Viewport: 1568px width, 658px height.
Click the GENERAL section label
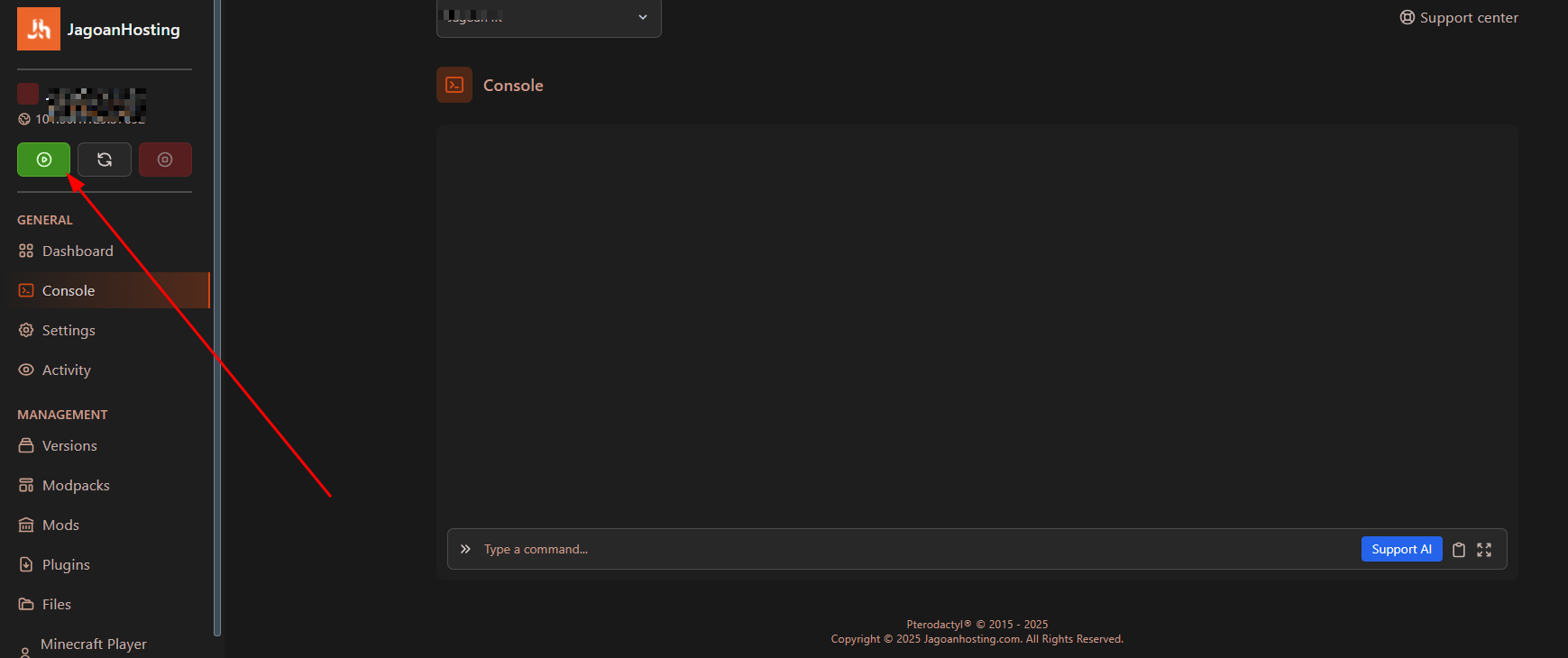point(45,220)
